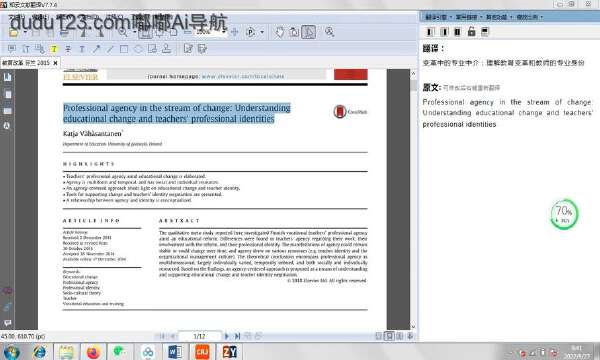The image size is (600, 360).
Task: Activate the text selection cursor tool
Action: [308, 32]
